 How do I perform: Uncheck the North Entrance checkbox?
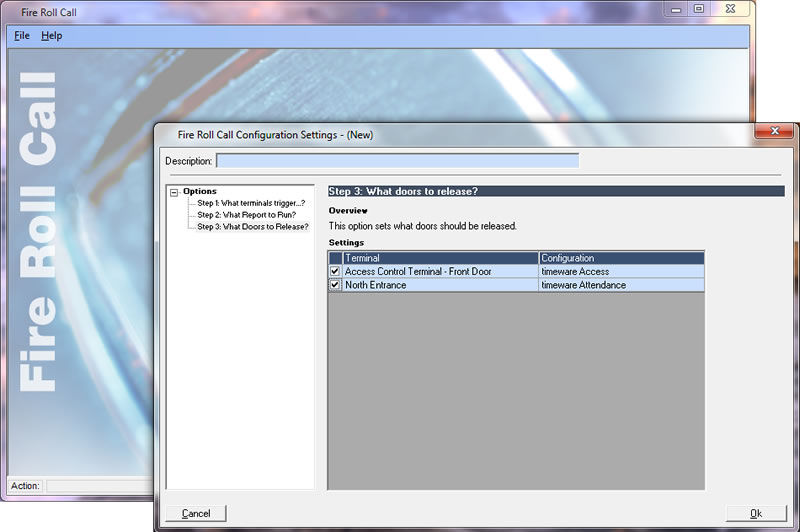(335, 285)
